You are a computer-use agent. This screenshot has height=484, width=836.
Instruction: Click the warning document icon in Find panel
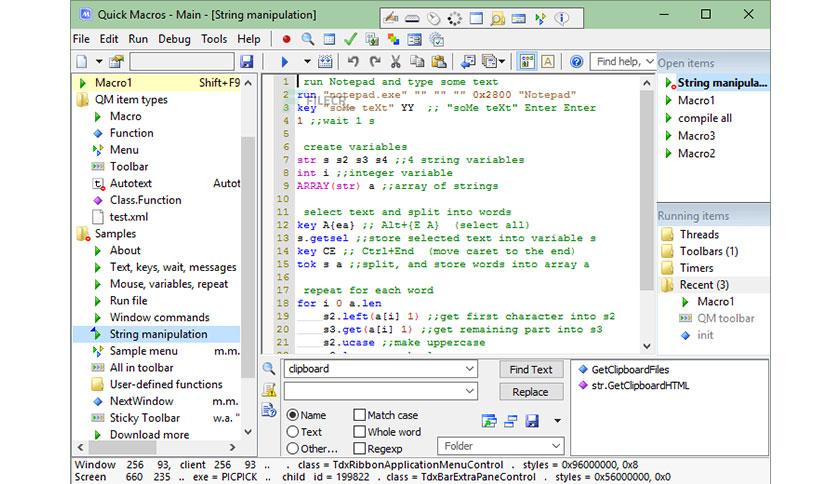(x=269, y=390)
